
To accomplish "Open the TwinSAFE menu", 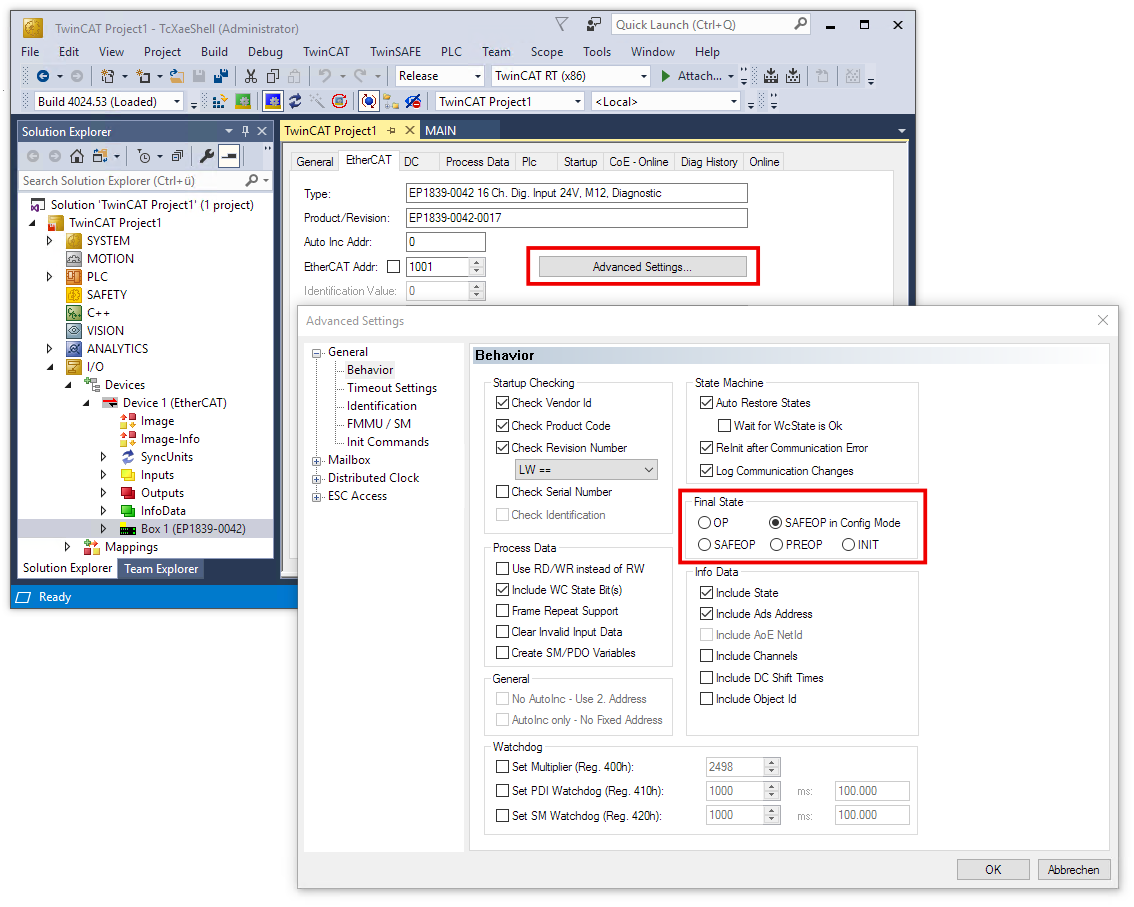I will (394, 51).
